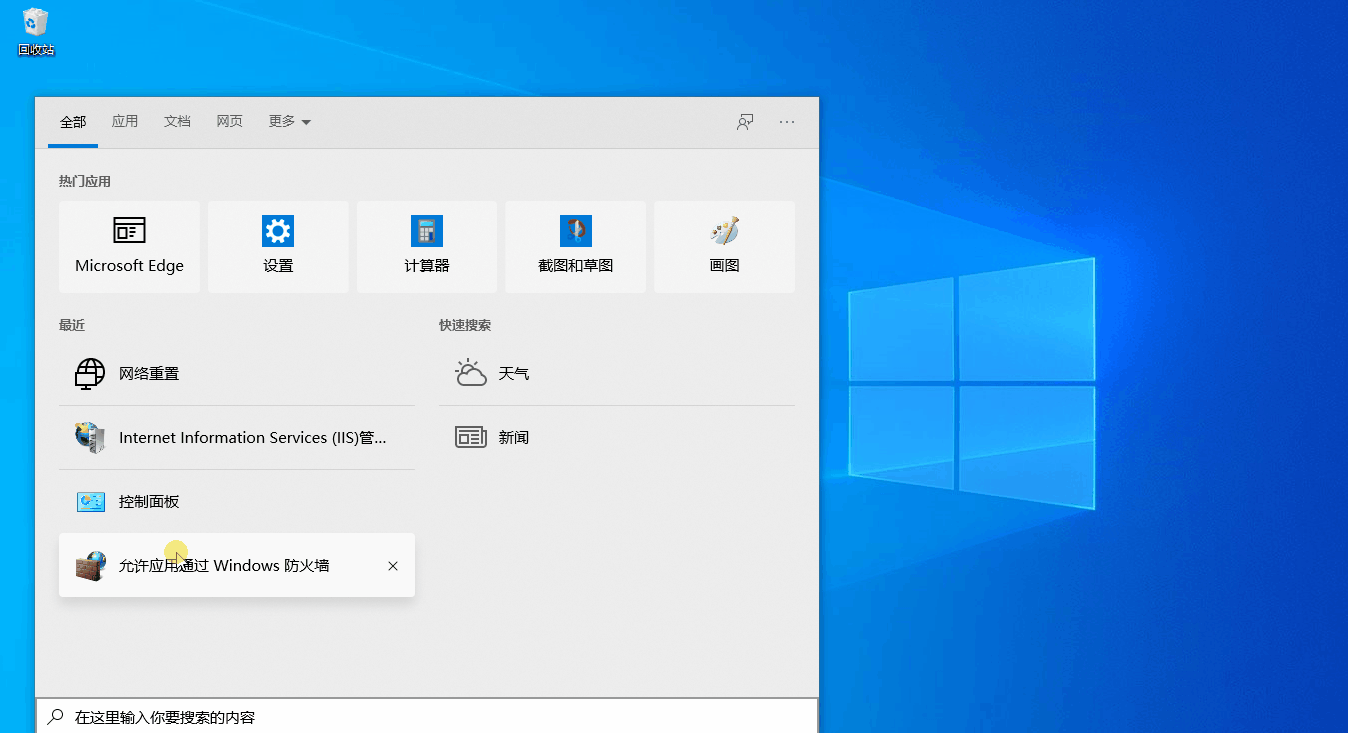Open recent item 网络重置
Viewport: 1348px width, 733px height.
(237, 374)
